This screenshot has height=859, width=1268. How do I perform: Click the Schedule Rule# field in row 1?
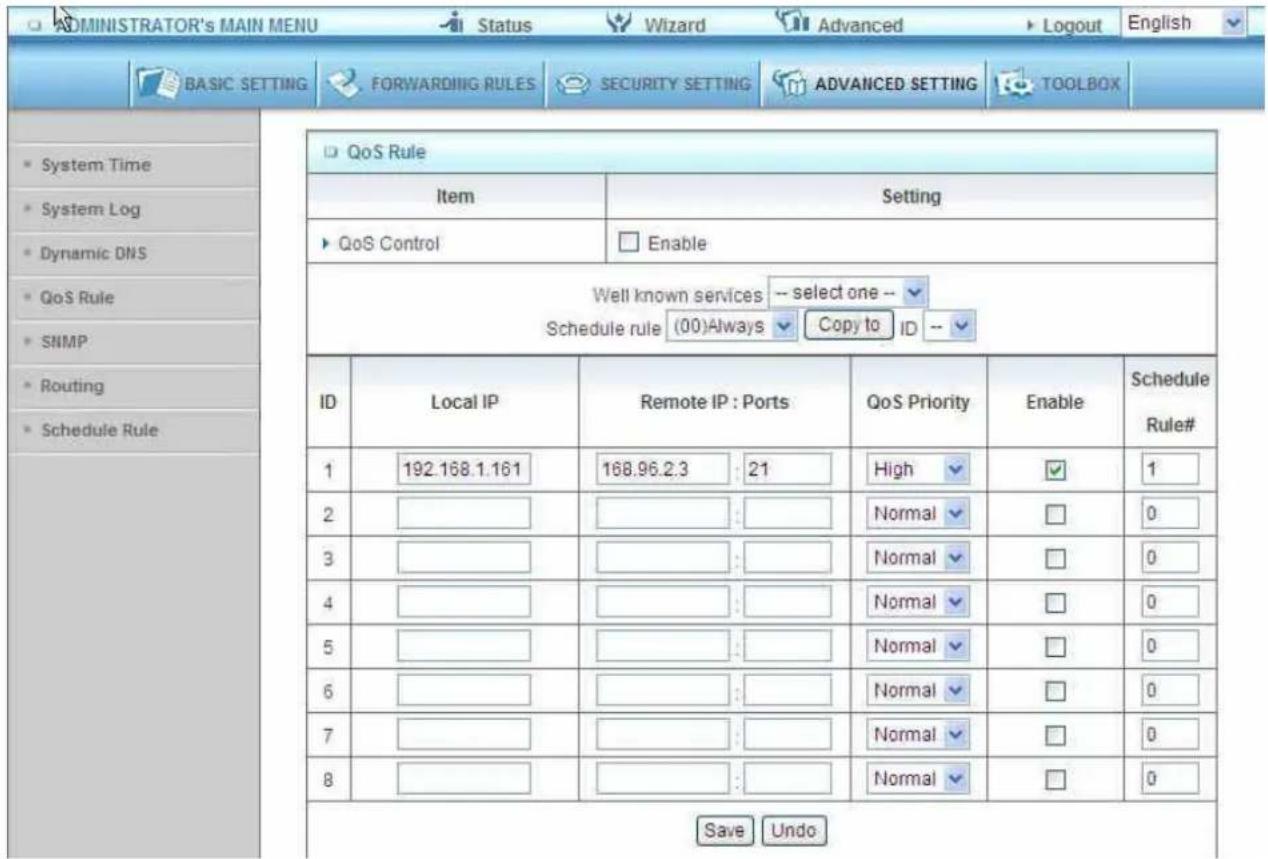(x=1170, y=469)
